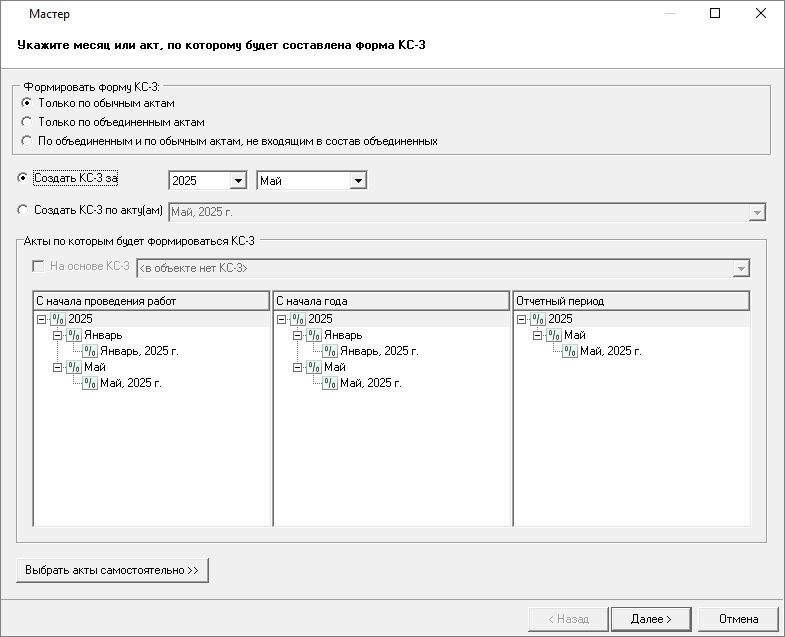
Task: Click 'Май, 2025 г.' icon in 'С начала года'
Action: pos(330,383)
